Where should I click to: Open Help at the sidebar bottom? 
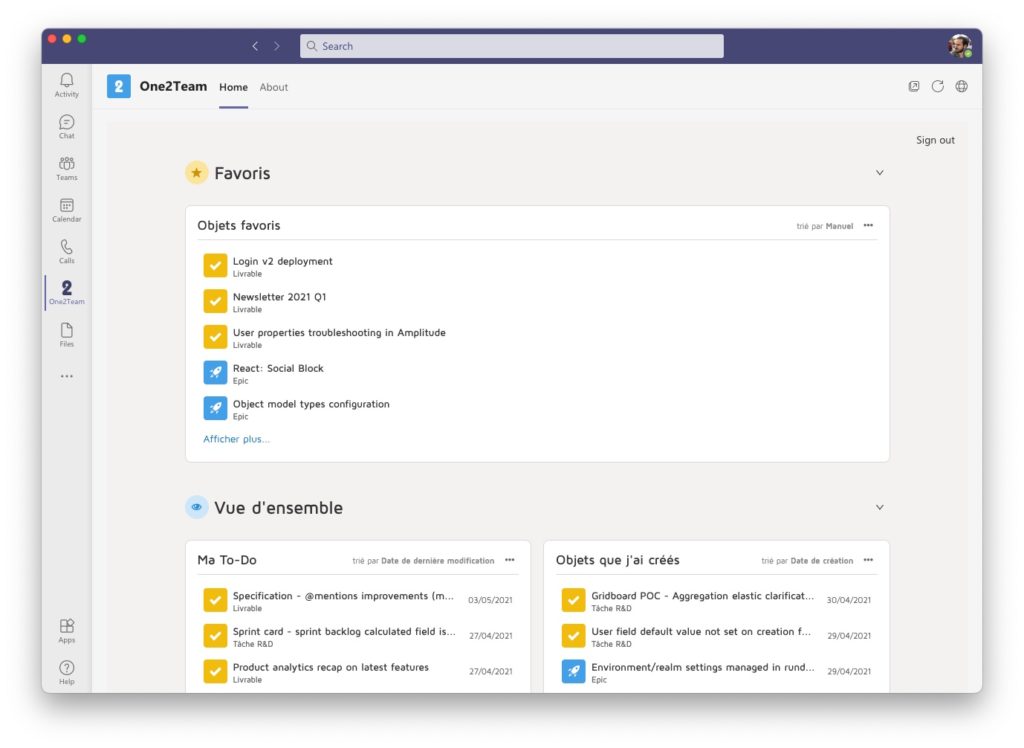67,672
